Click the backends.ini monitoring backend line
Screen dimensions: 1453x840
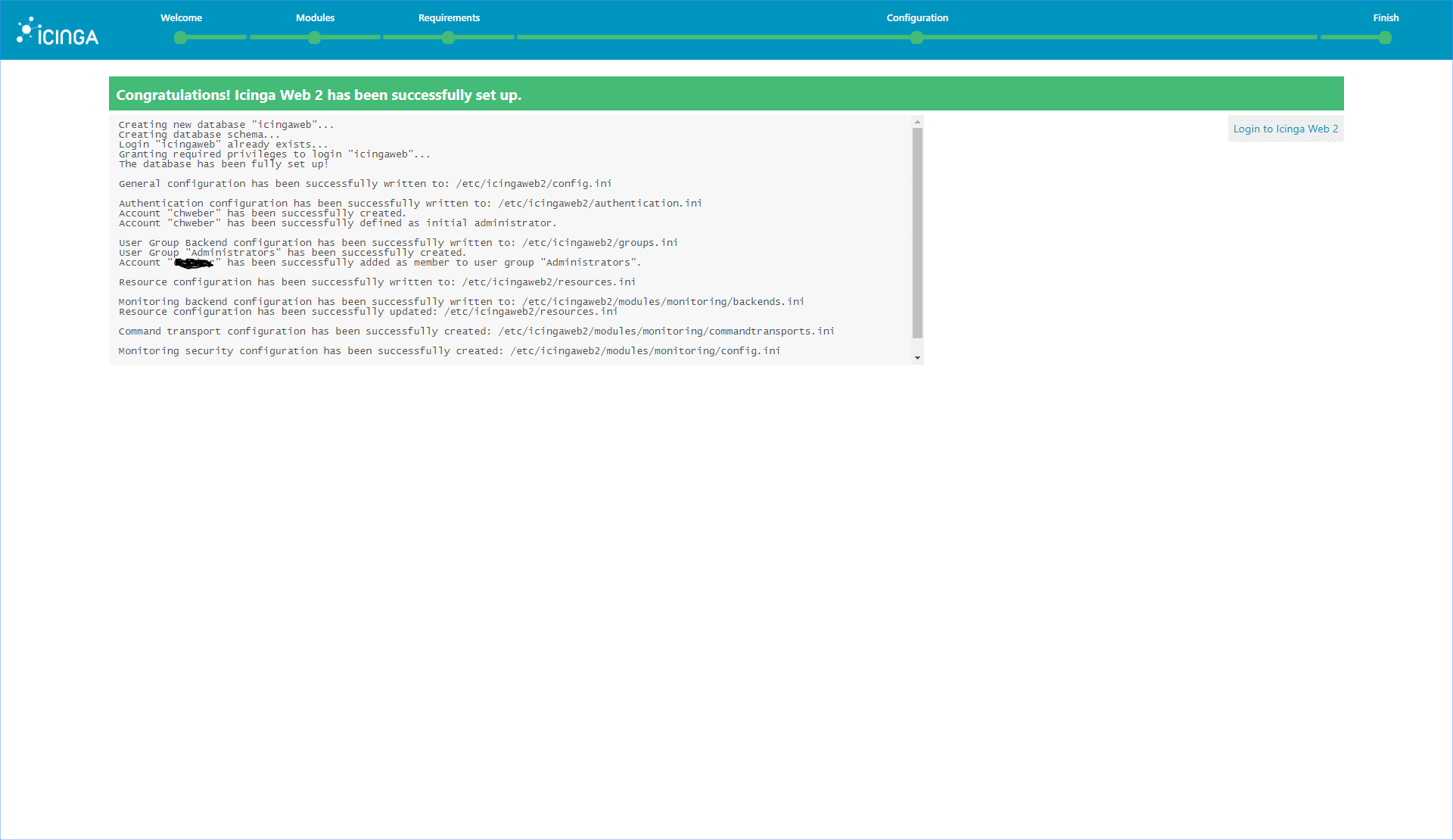click(x=462, y=301)
